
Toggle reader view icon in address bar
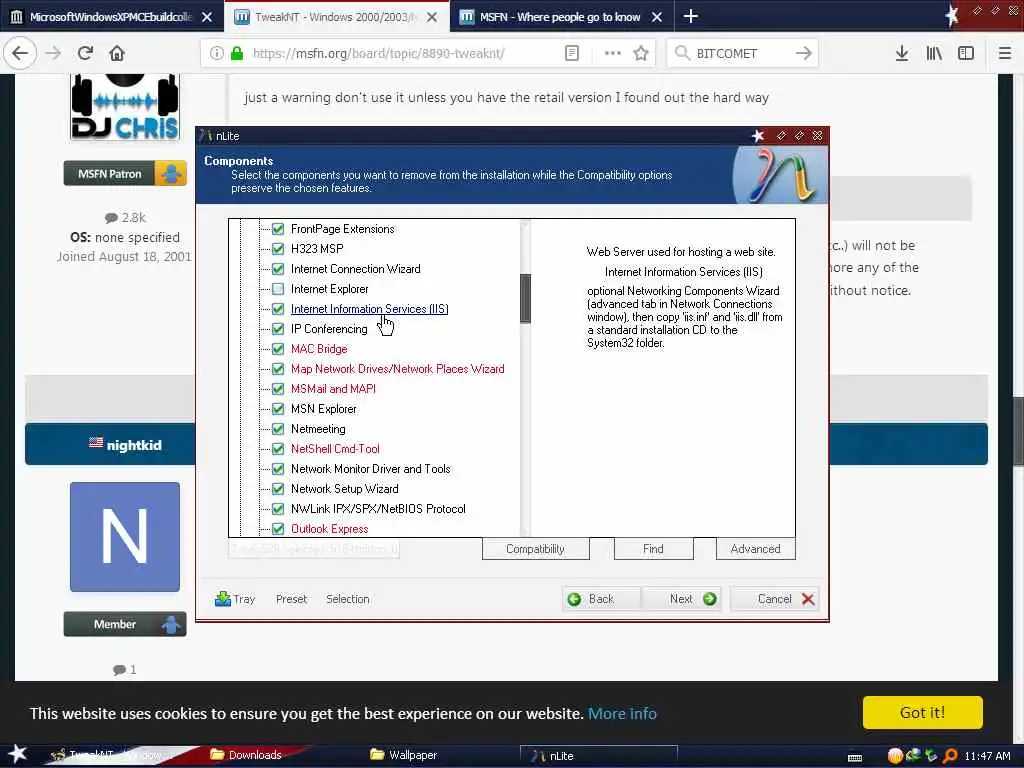tap(571, 53)
